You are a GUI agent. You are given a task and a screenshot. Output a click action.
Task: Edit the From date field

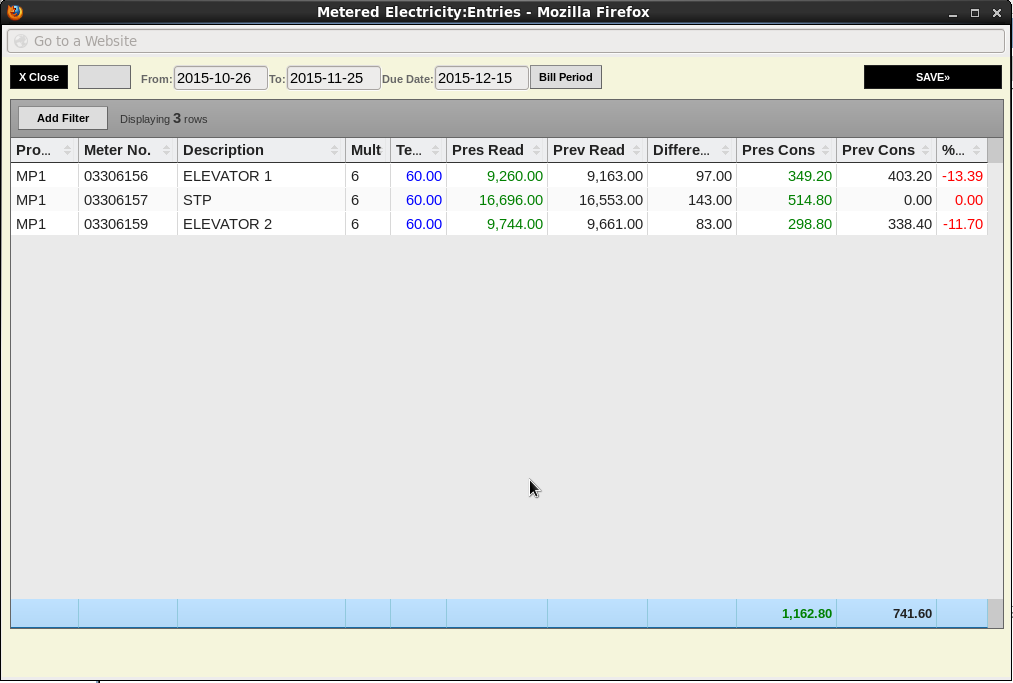220,78
